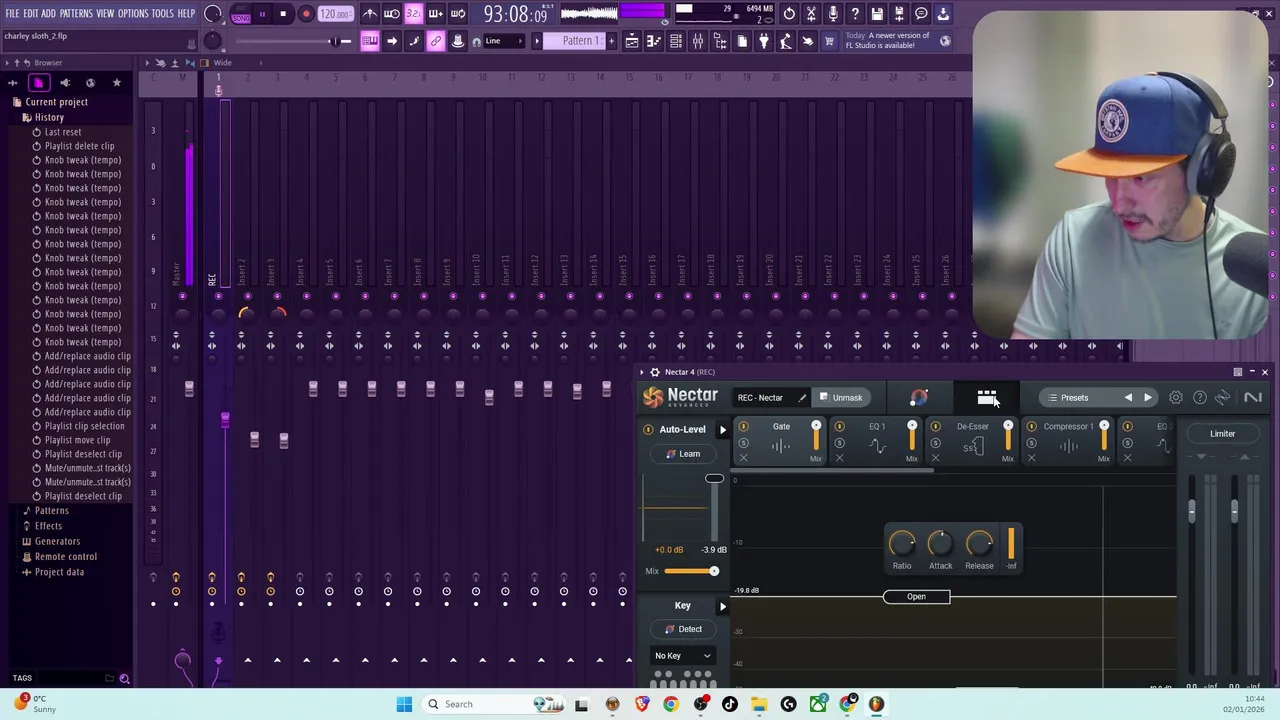
Task: Click the Detect button under Key
Action: (x=683, y=629)
